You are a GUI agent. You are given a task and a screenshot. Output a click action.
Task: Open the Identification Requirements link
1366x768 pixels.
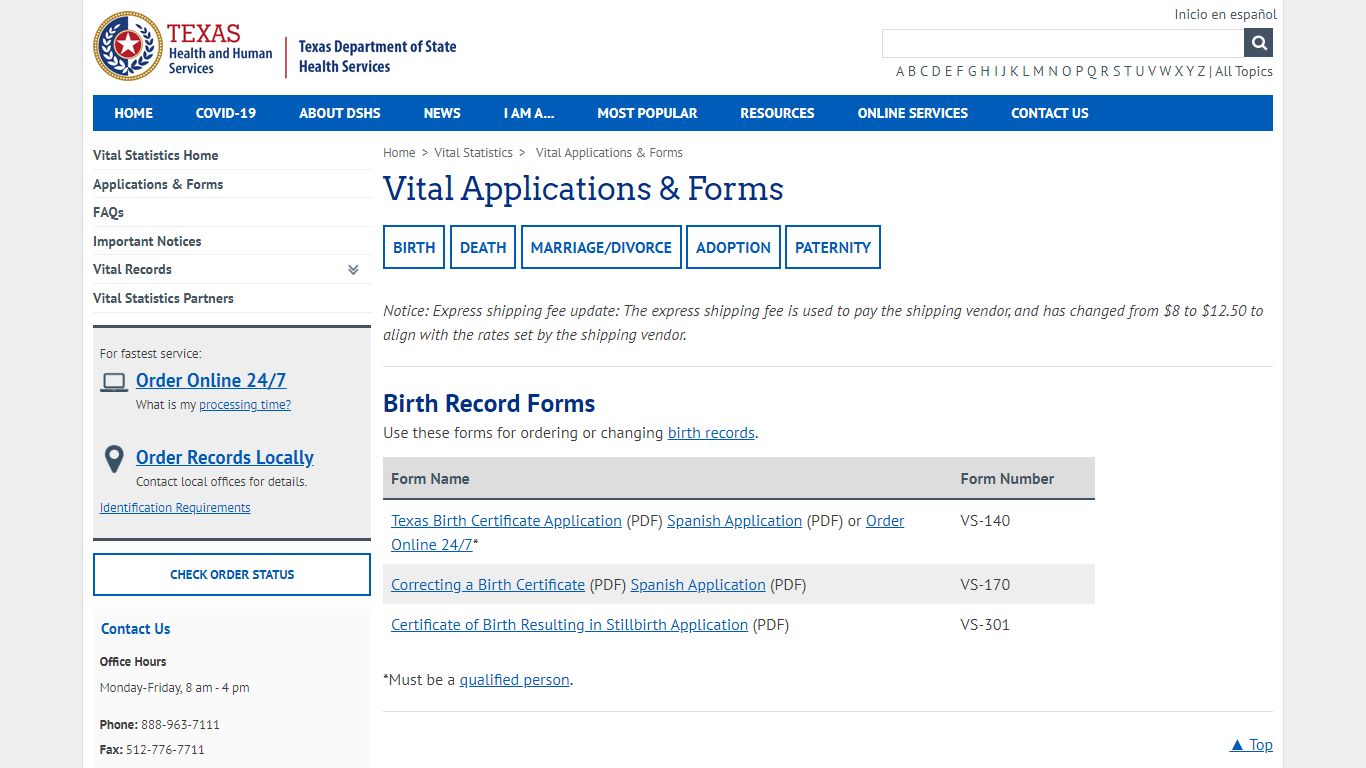click(x=175, y=507)
